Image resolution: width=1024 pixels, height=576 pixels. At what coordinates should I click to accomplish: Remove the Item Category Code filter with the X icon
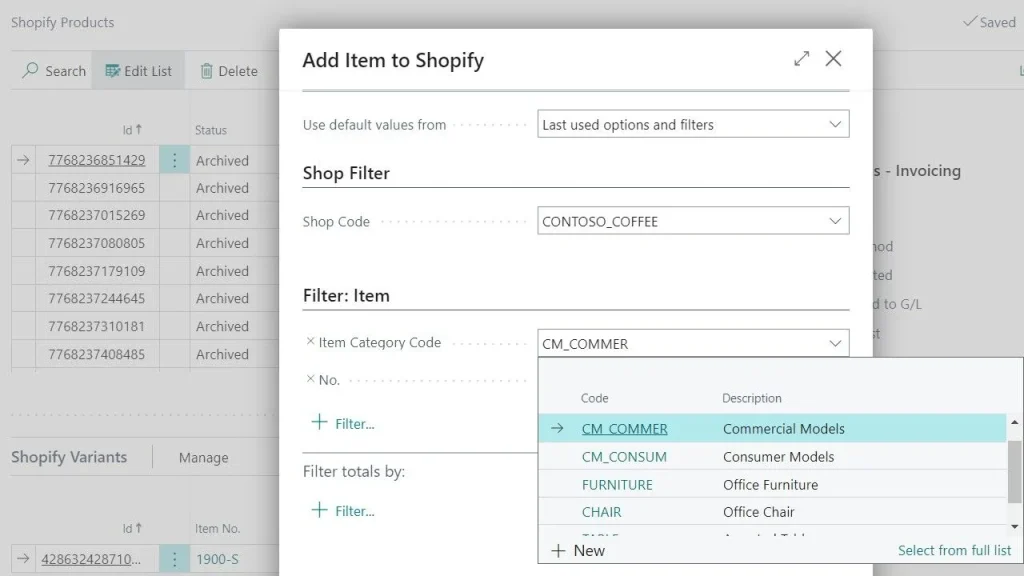(x=310, y=342)
